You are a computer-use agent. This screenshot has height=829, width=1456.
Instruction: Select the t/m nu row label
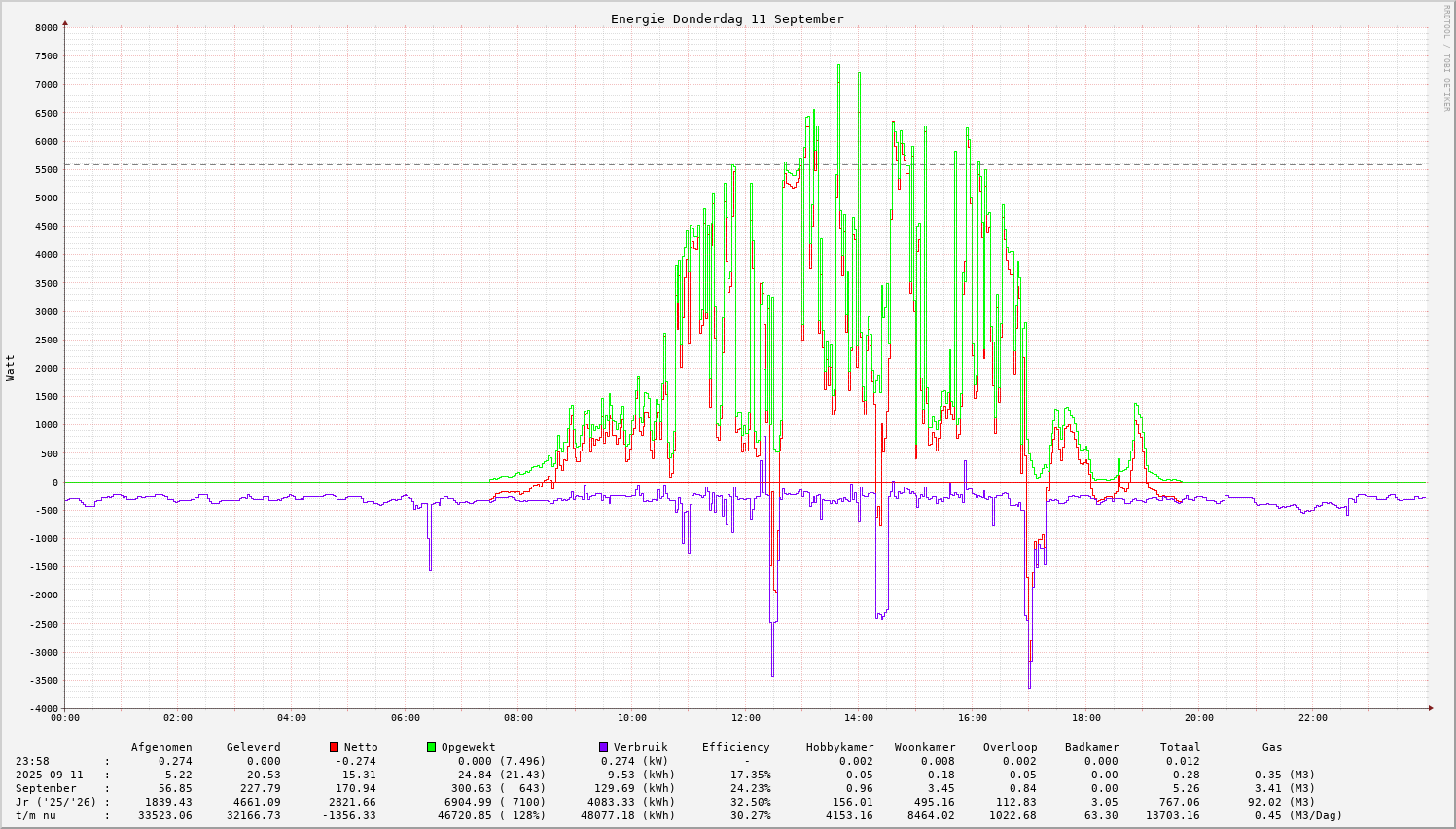pos(35,815)
